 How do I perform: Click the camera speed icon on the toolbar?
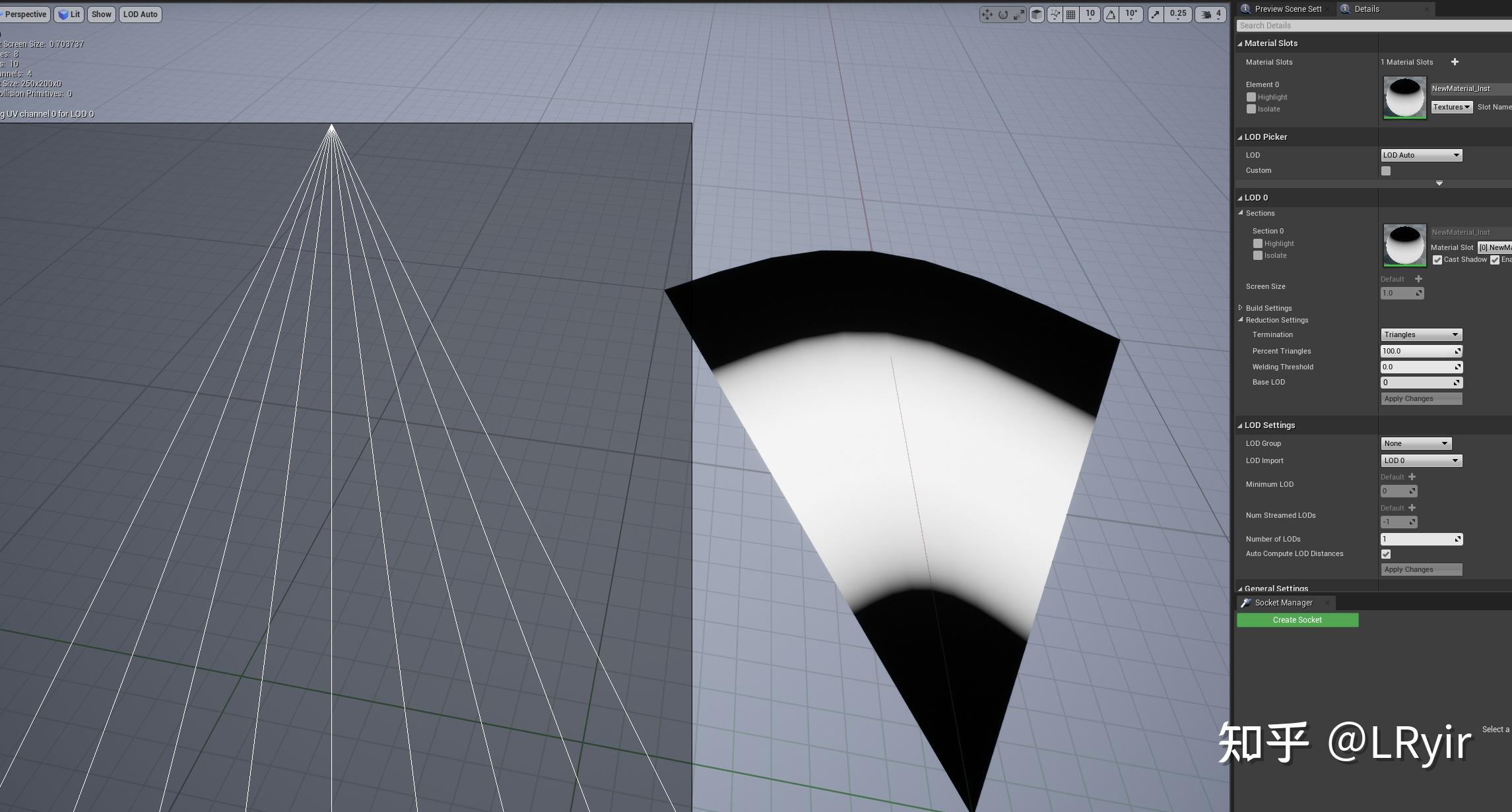[1206, 14]
